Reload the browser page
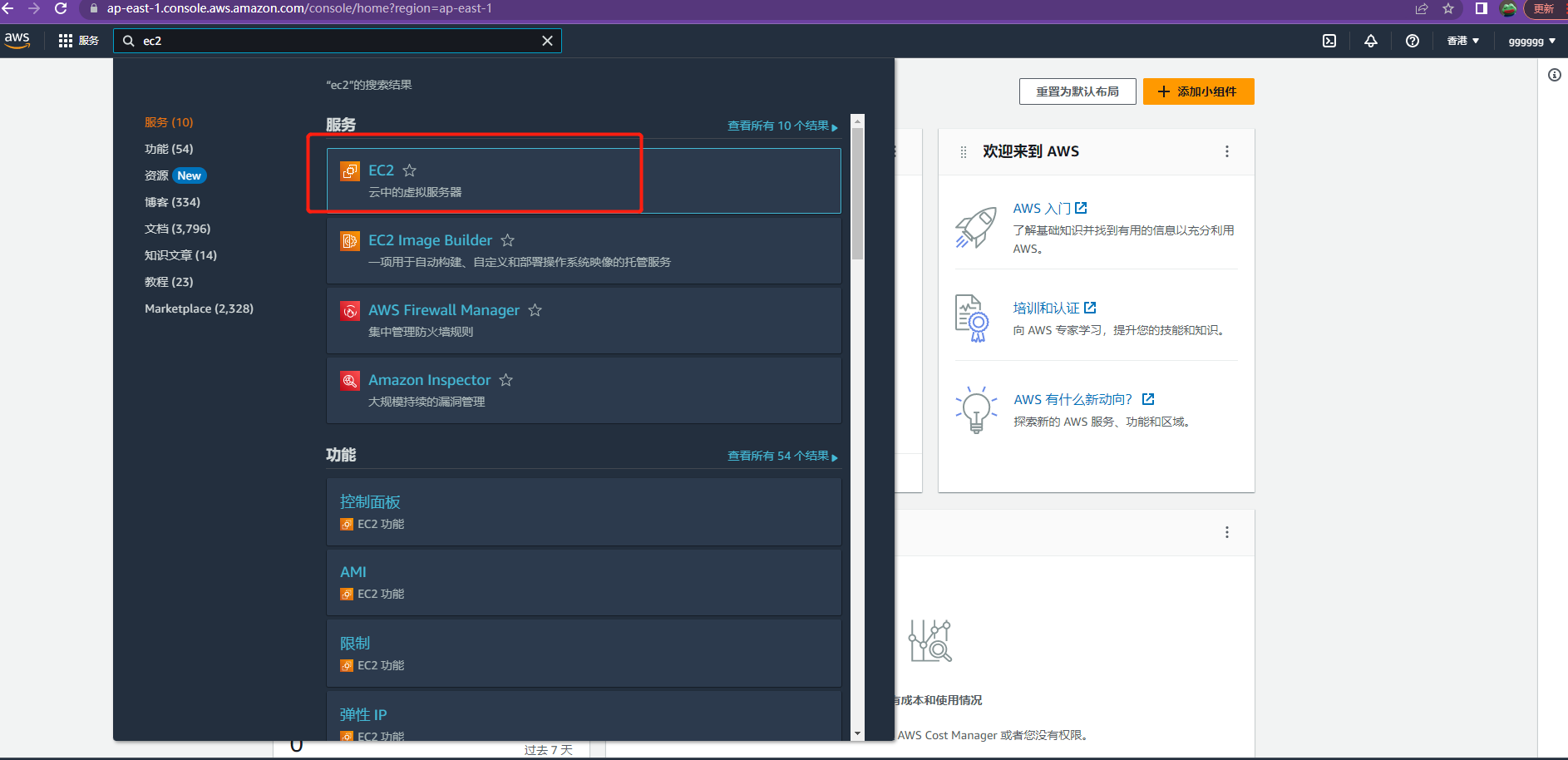The height and width of the screenshot is (760, 1568). [61, 8]
